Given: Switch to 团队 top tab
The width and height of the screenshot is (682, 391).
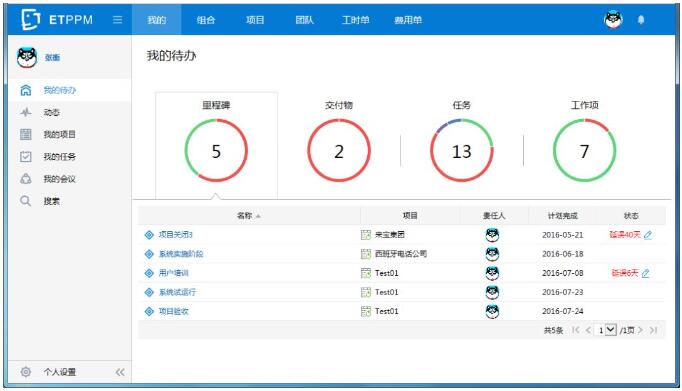Looking at the screenshot, I should (304, 20).
